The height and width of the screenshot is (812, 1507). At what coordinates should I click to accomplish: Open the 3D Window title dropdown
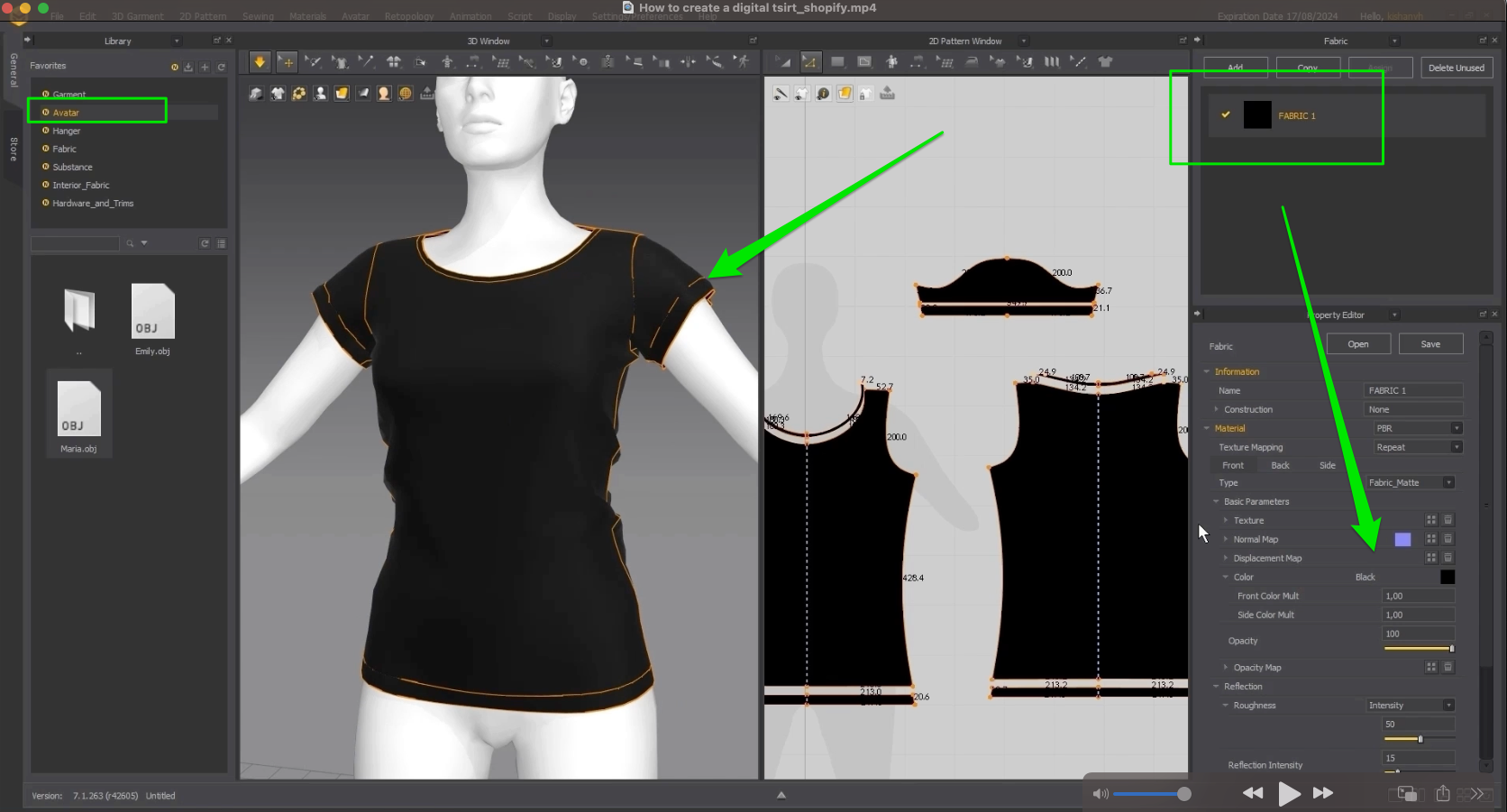click(546, 41)
